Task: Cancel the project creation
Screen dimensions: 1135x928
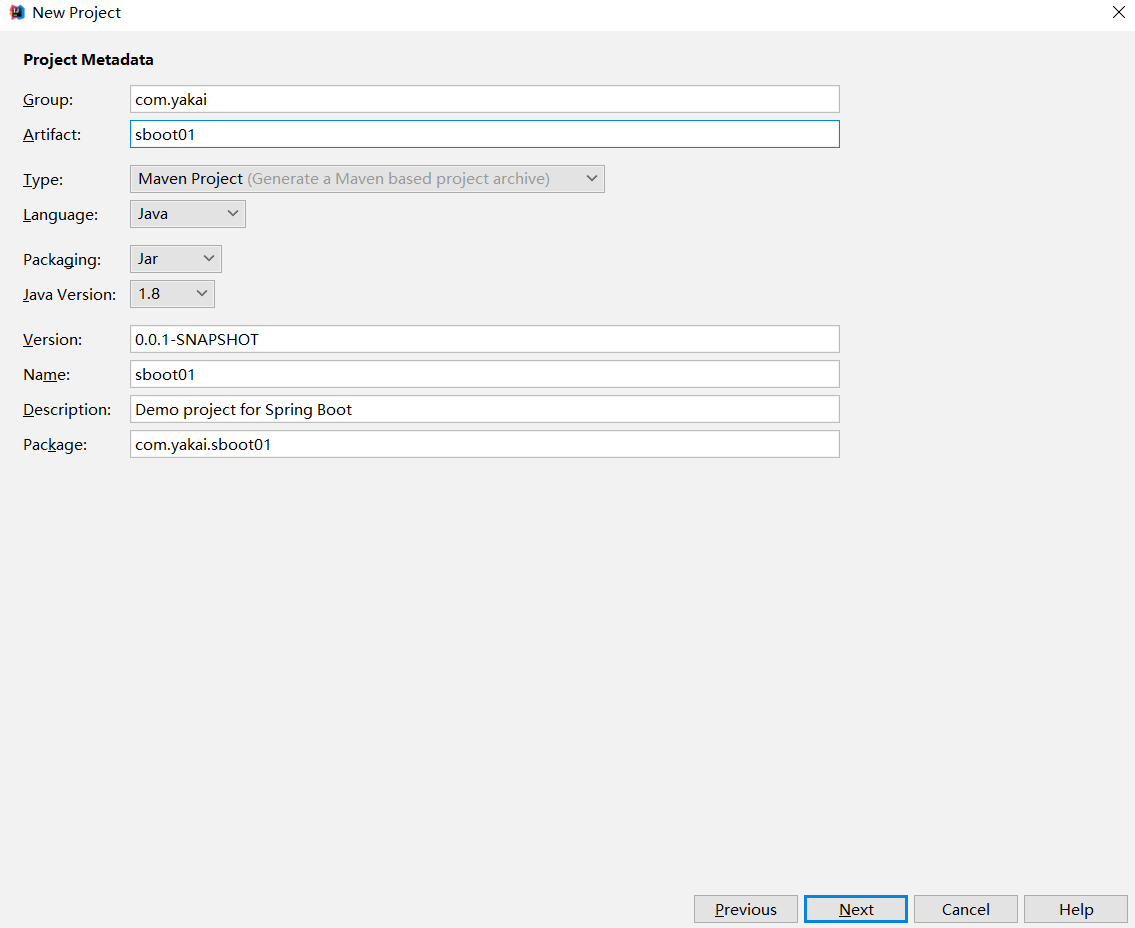Action: click(966, 909)
